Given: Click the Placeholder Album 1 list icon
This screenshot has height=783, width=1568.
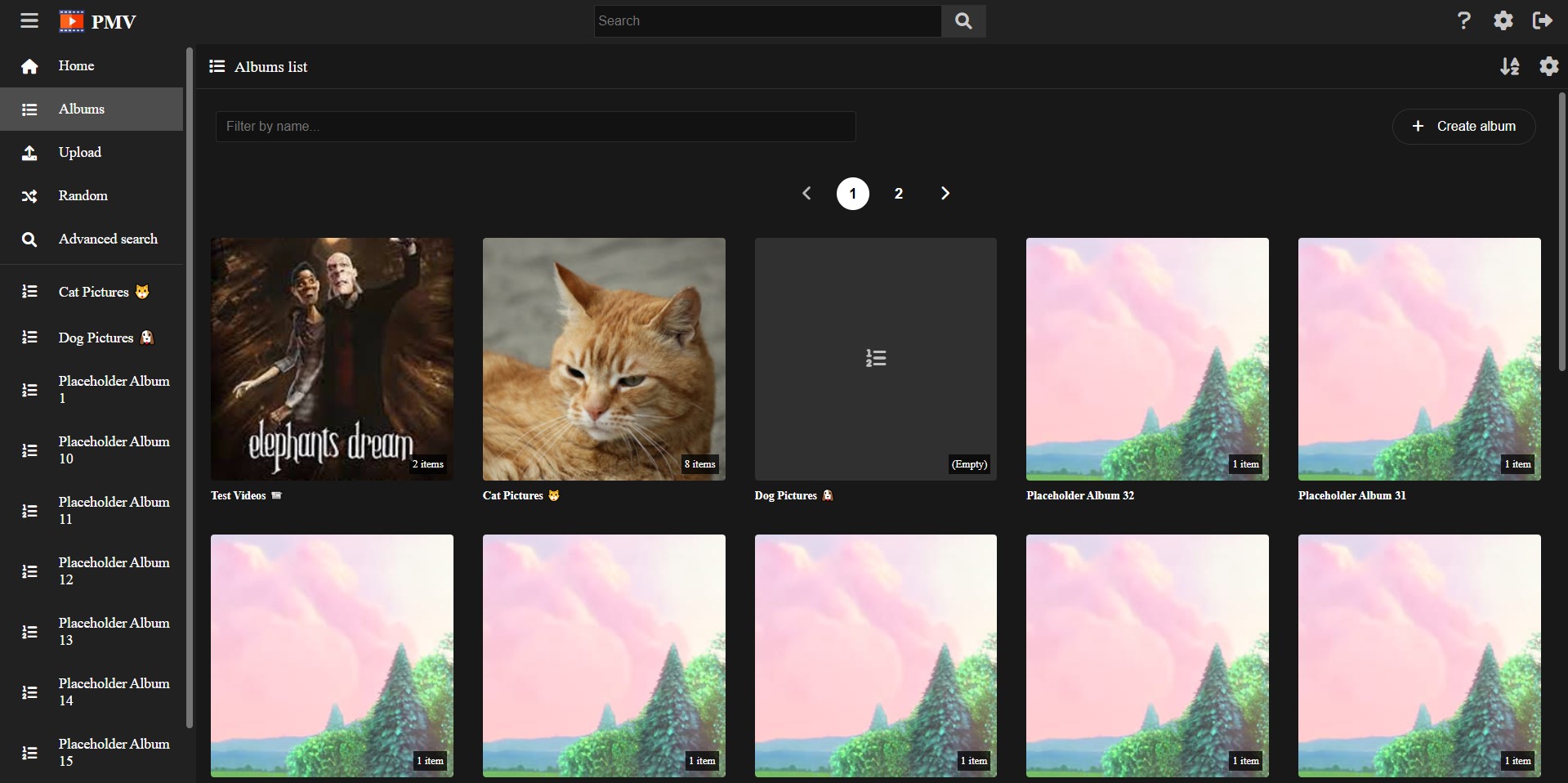Looking at the screenshot, I should pos(29,390).
